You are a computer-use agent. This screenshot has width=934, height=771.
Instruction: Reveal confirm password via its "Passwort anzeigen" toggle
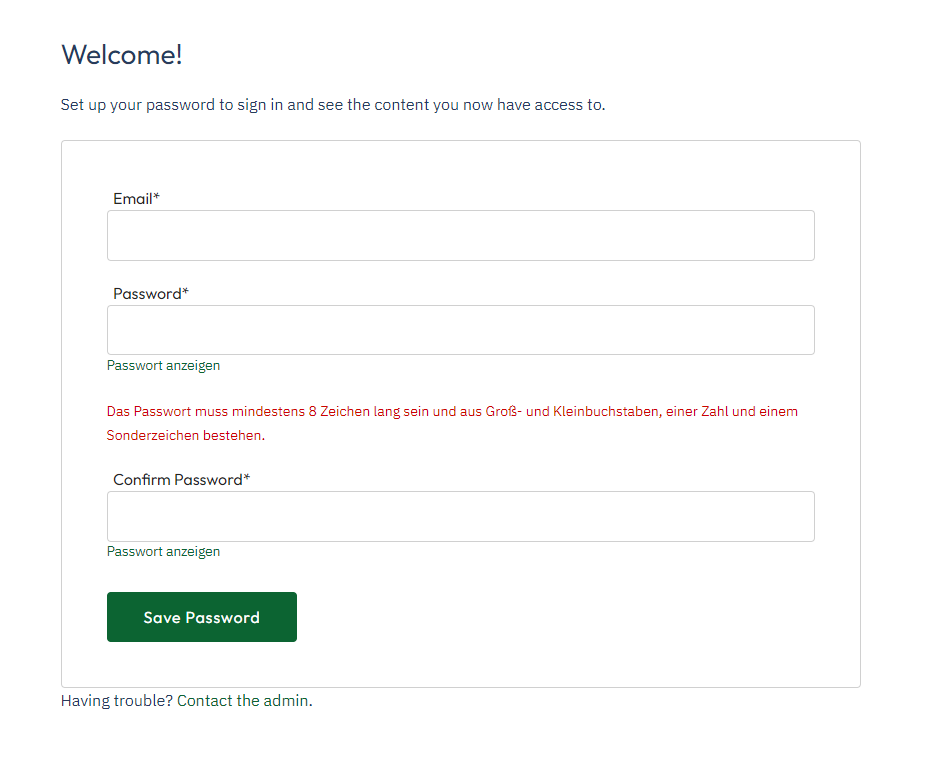tap(163, 551)
